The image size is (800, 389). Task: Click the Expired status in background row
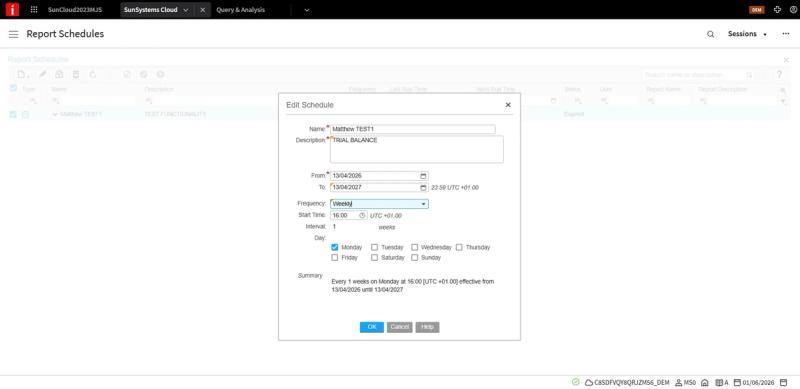(x=574, y=114)
